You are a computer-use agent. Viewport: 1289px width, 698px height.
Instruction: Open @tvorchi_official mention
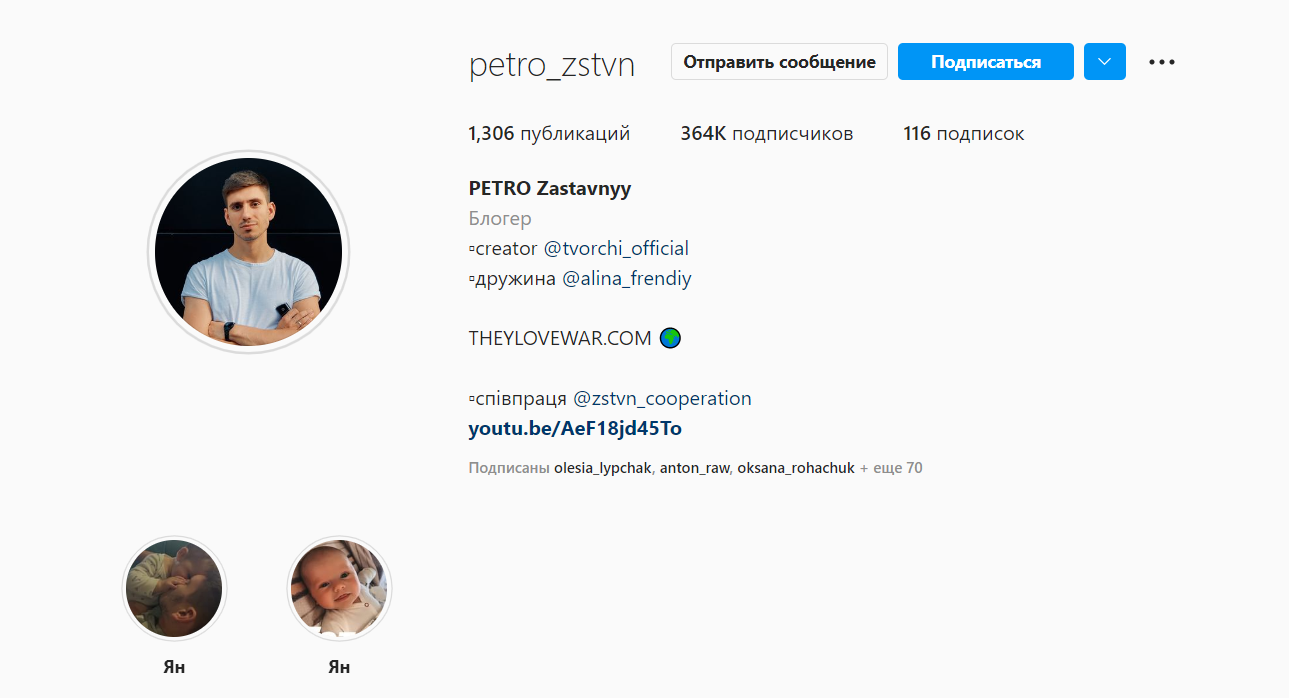click(616, 248)
